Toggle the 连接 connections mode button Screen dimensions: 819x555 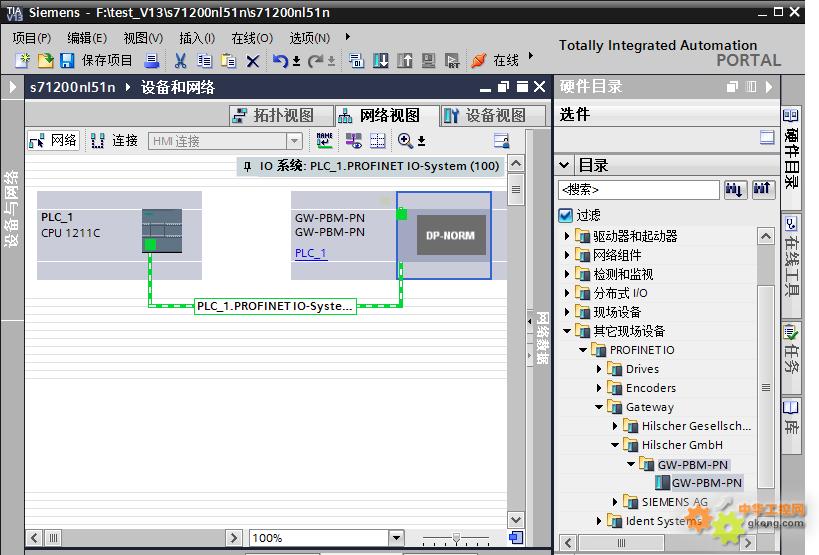[114, 140]
